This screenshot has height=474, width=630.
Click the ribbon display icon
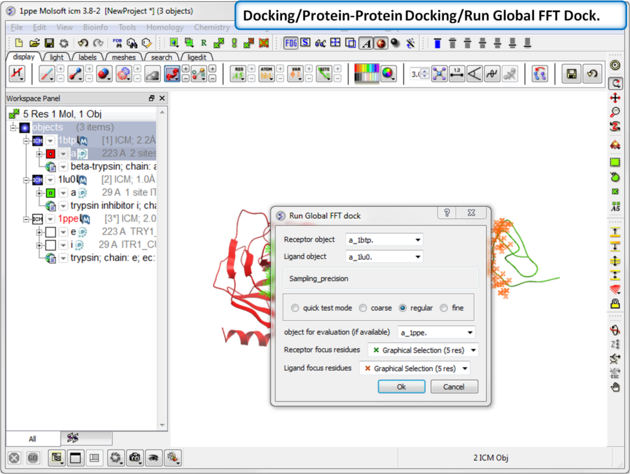[x=172, y=74]
